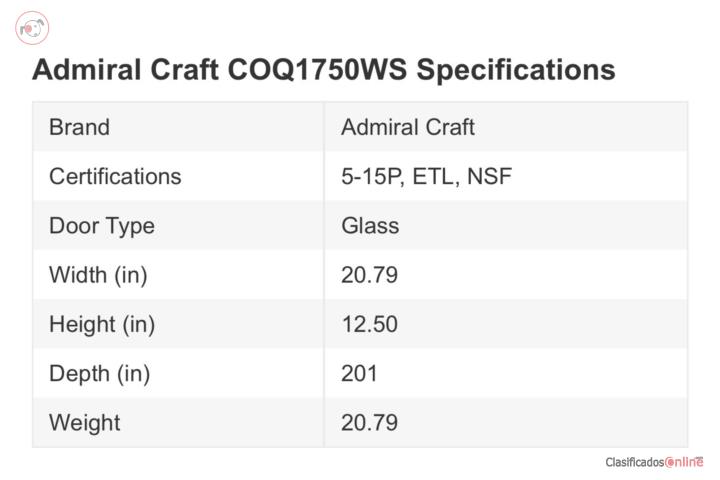This screenshot has width=720, height=480.
Task: Click the 12.50 height value
Action: 369,324
